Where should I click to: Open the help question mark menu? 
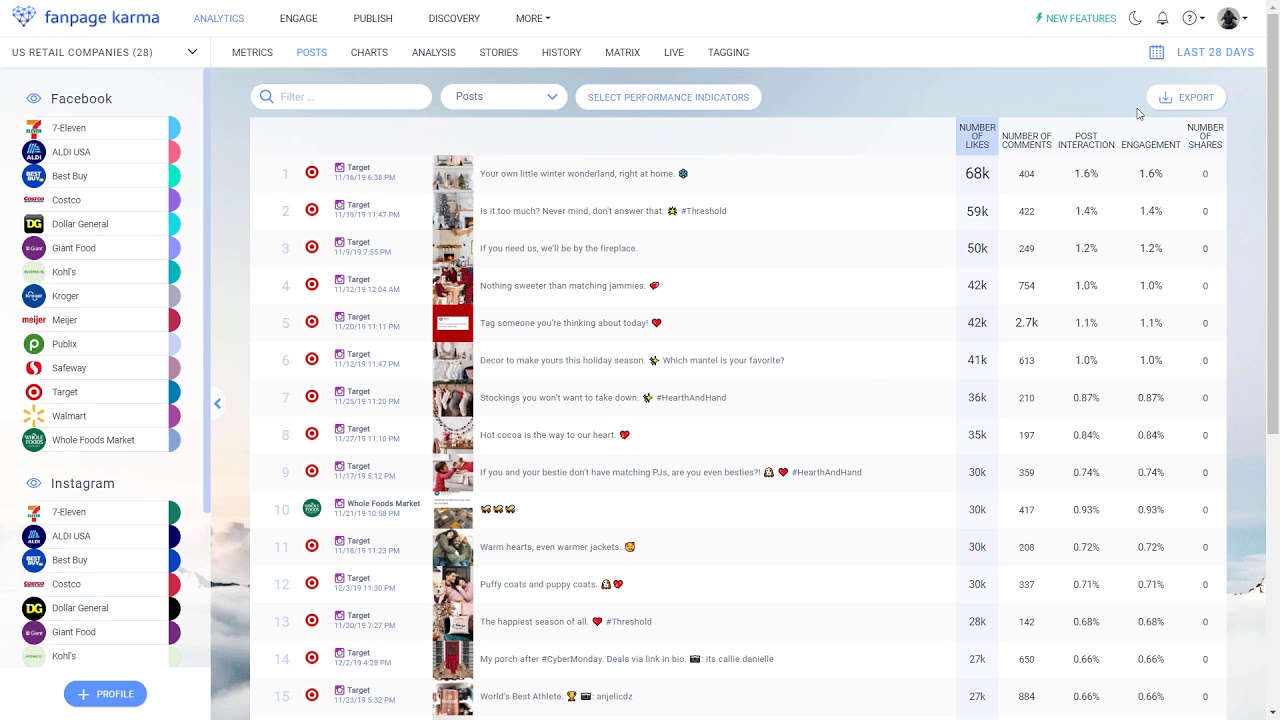pyautogui.click(x=1193, y=18)
